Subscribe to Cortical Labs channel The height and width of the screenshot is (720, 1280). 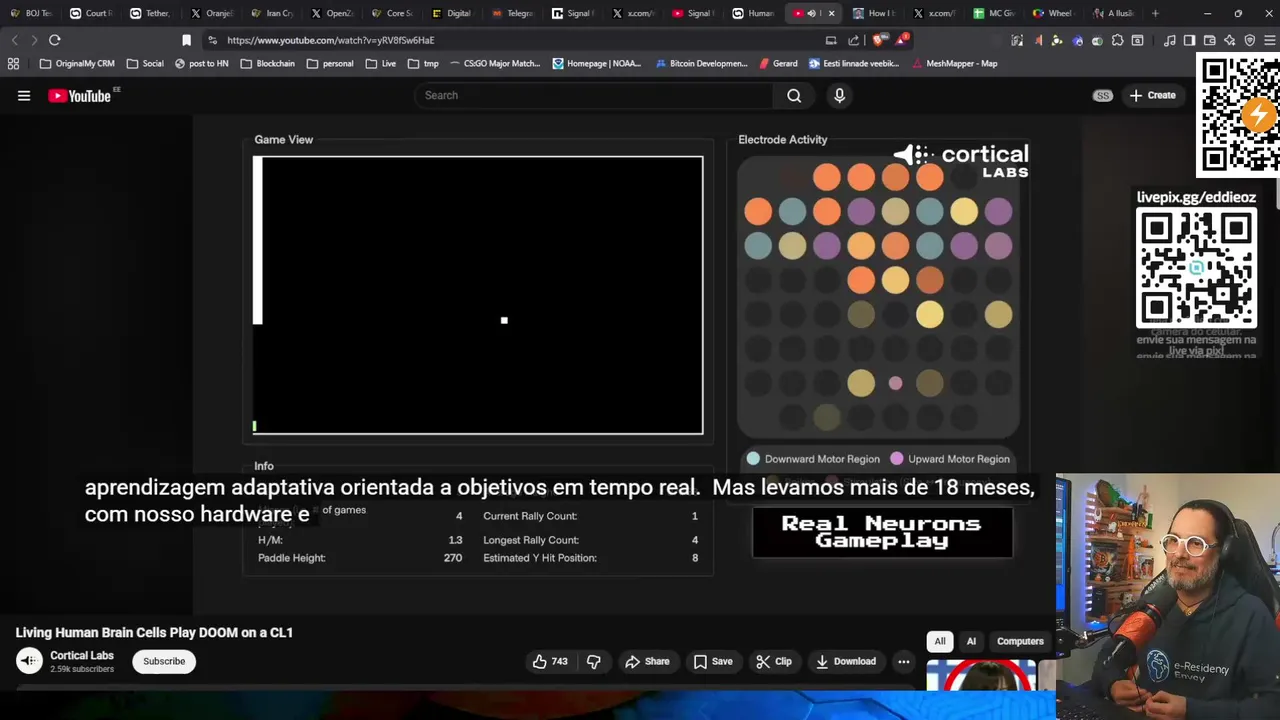pyautogui.click(x=164, y=661)
